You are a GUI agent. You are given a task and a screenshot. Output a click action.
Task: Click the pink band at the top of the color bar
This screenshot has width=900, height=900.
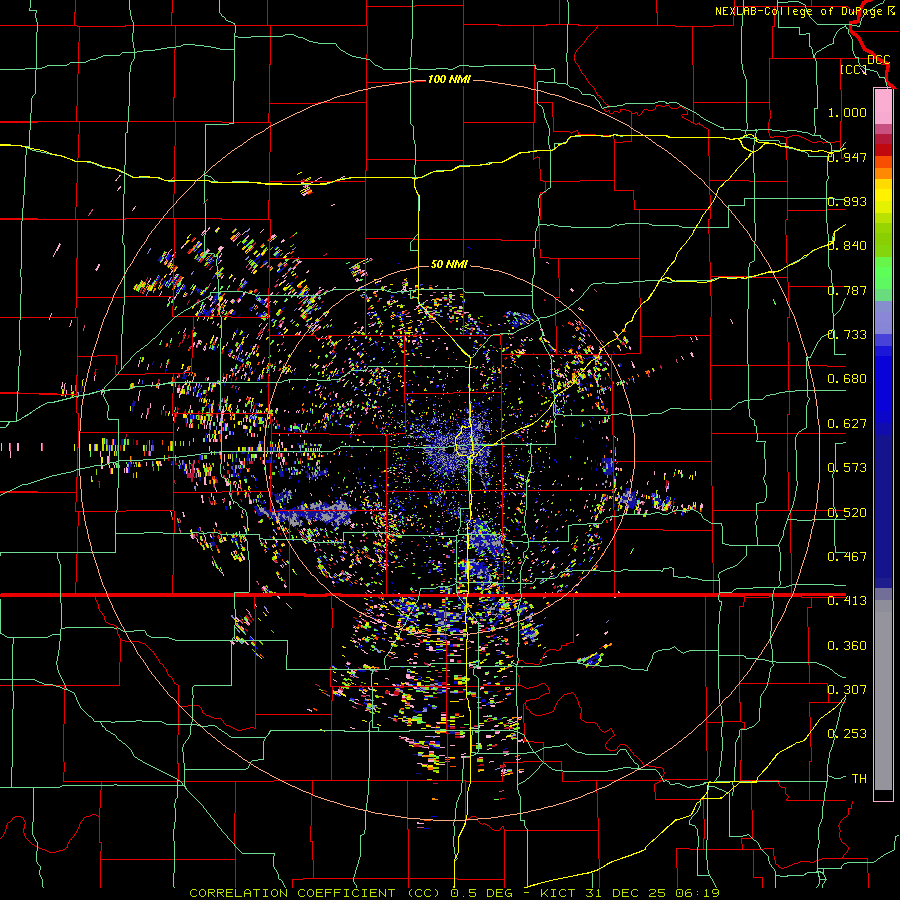[883, 106]
